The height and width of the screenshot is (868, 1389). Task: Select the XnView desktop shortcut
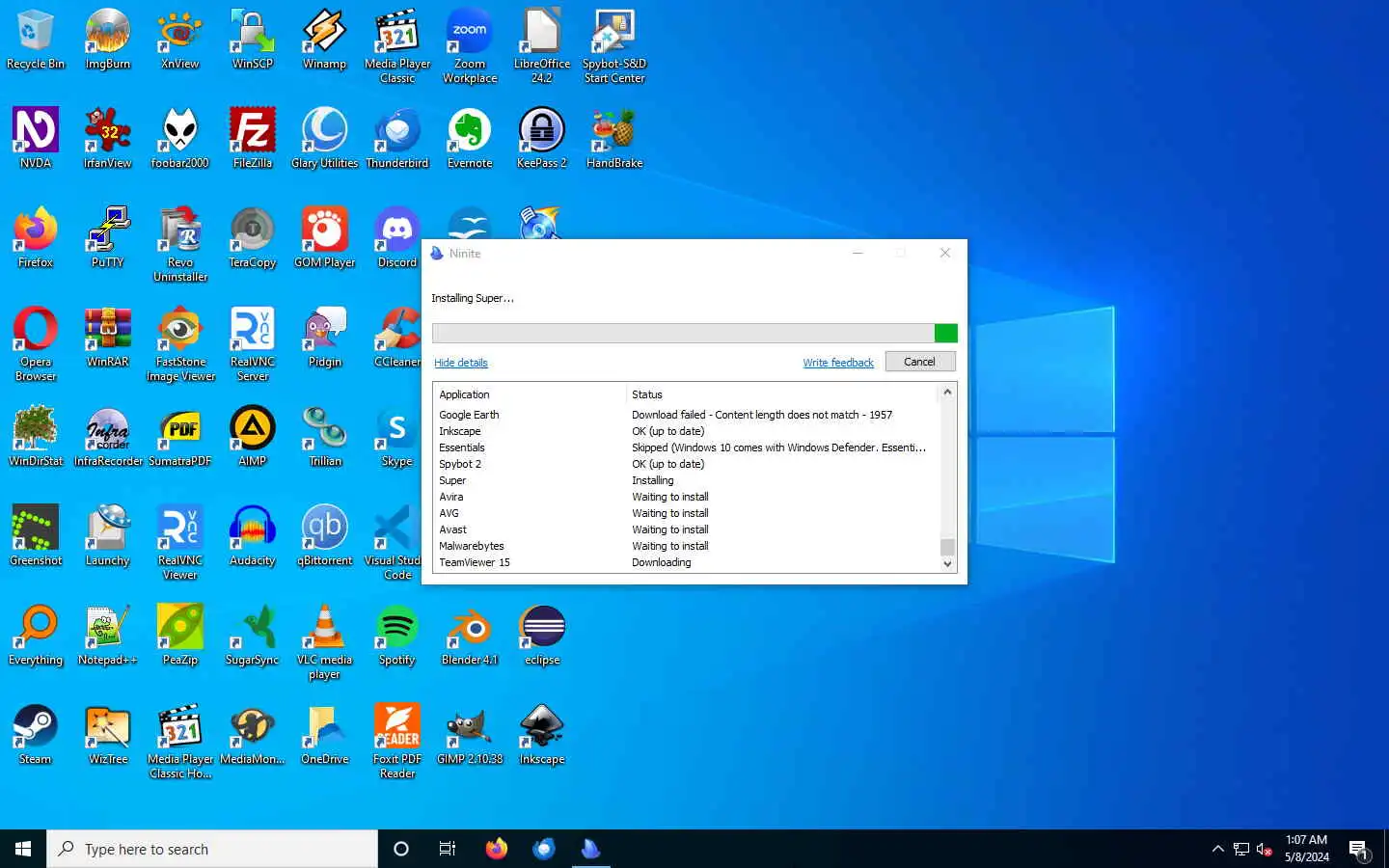click(180, 40)
